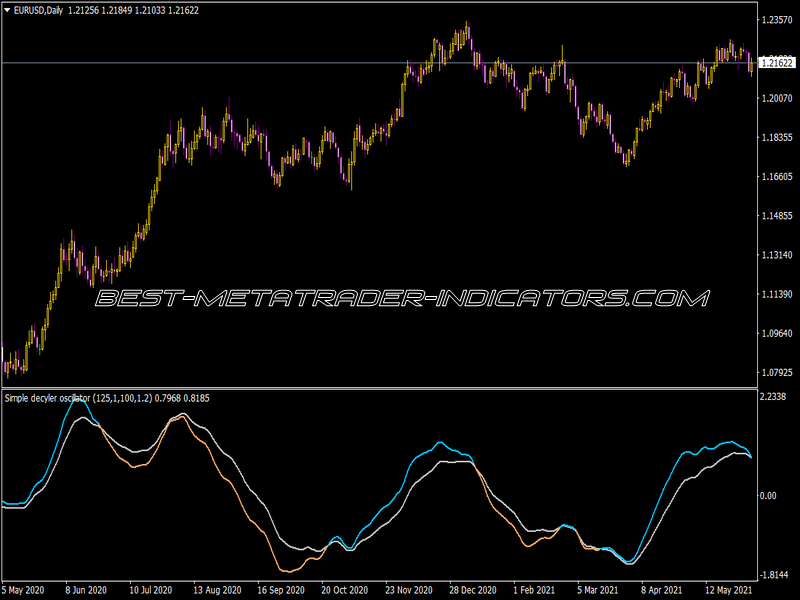This screenshot has height=600, width=800.
Task: Click the 8 Apr 2021 date label
Action: pyautogui.click(x=662, y=590)
